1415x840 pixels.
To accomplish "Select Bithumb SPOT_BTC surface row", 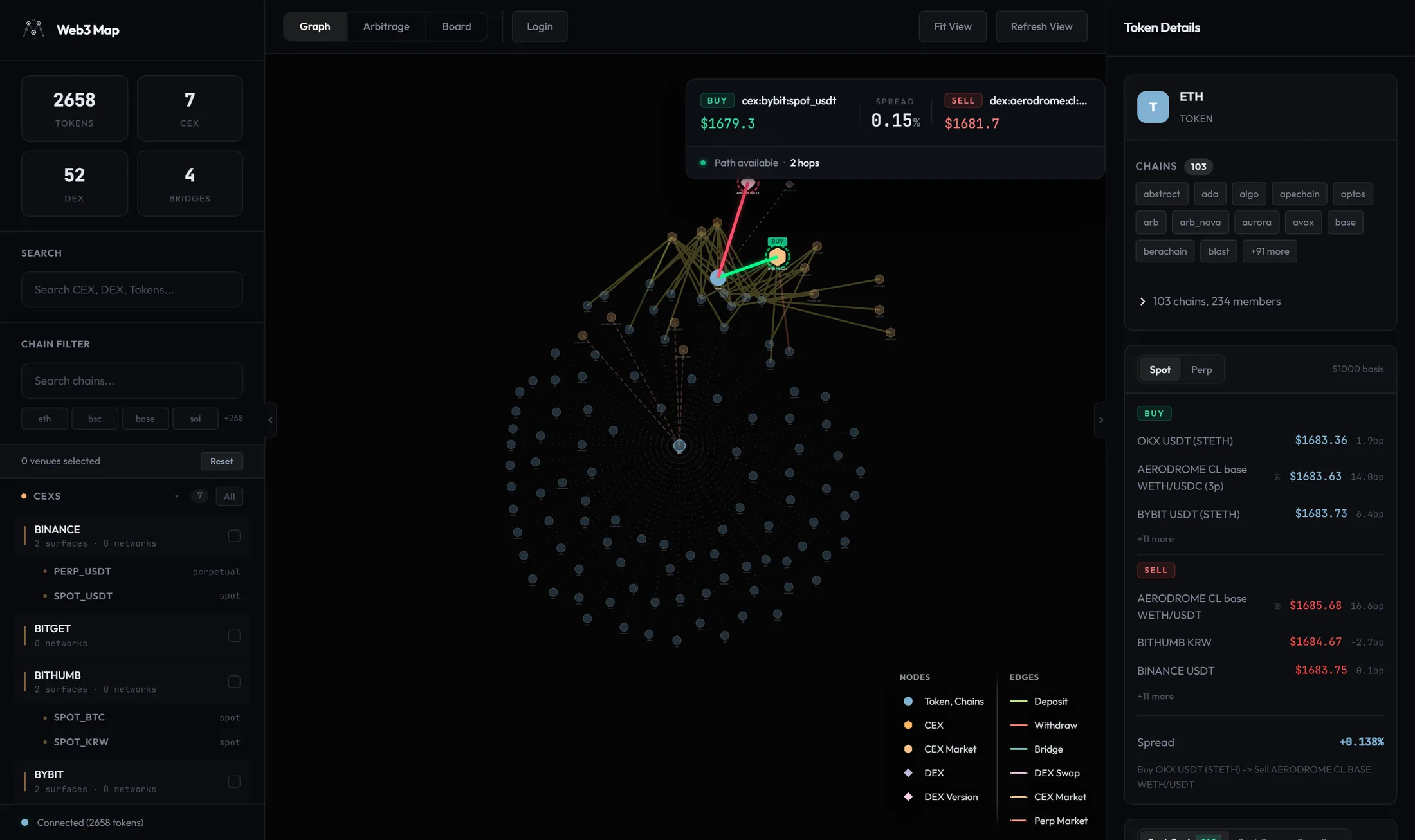I will [x=141, y=717].
